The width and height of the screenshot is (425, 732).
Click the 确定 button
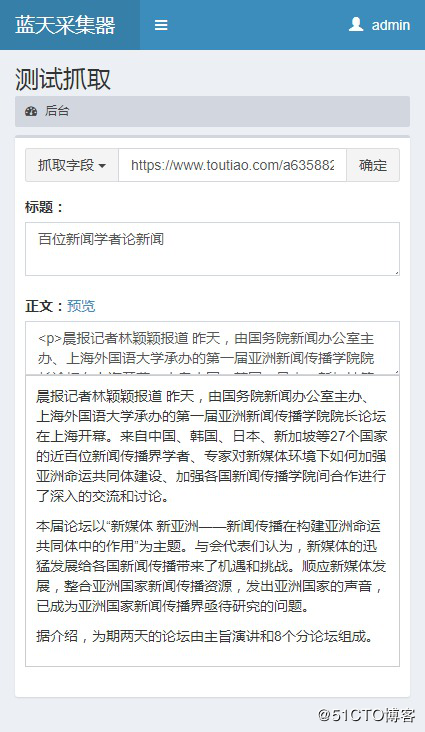pos(373,165)
